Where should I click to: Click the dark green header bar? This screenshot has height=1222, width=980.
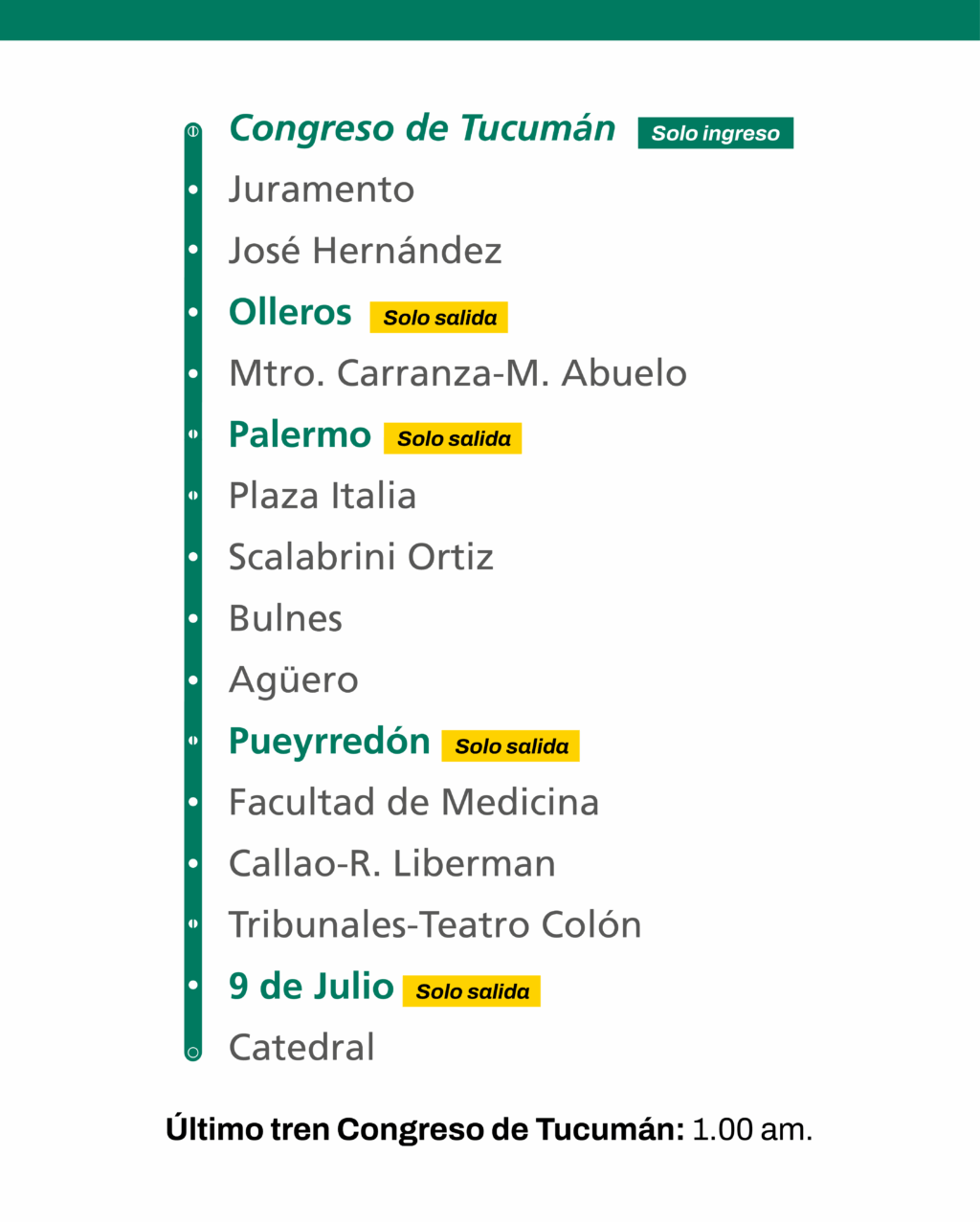[490, 19]
